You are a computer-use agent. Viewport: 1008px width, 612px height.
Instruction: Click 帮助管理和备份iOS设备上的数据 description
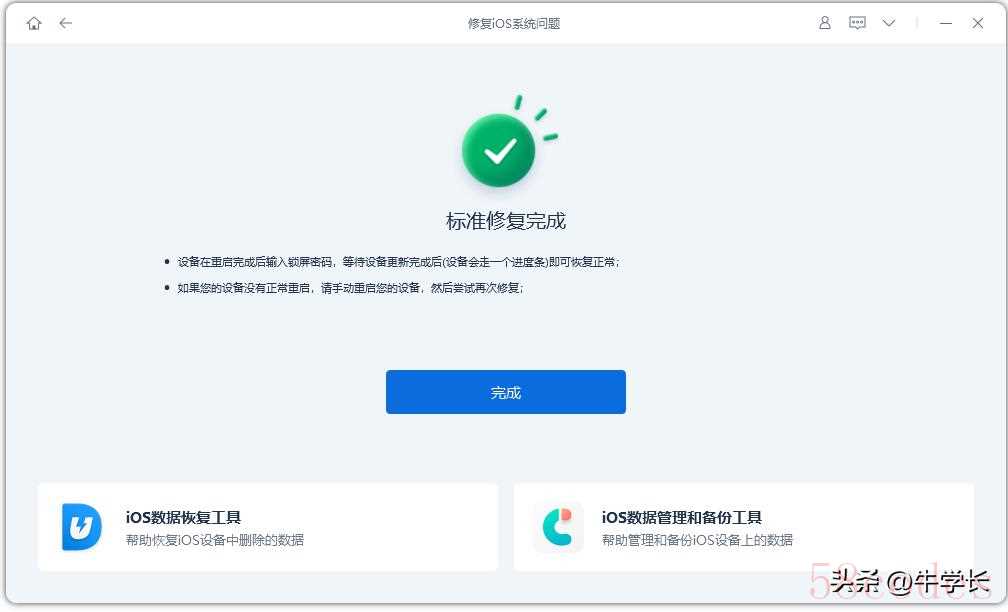pyautogui.click(x=697, y=540)
